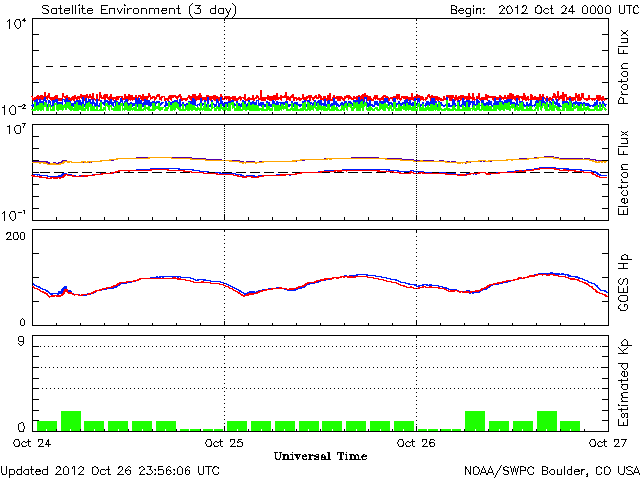Click the first Kp bar after Oct 25 line
The width and height of the screenshot is (640, 480).
(237, 426)
